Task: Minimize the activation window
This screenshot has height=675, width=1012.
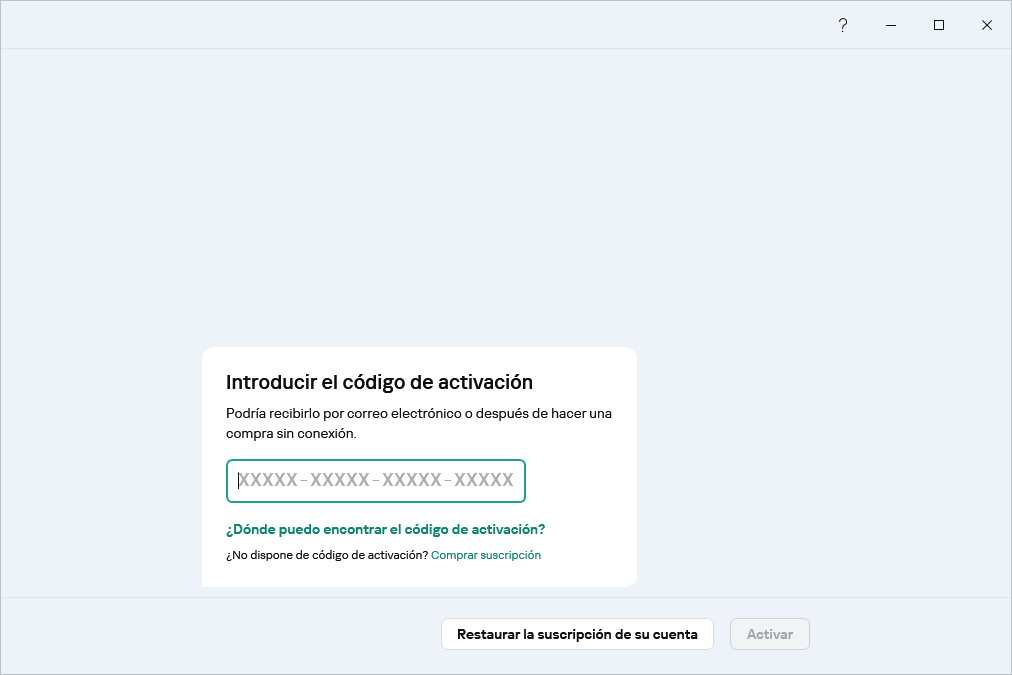Action: click(890, 25)
